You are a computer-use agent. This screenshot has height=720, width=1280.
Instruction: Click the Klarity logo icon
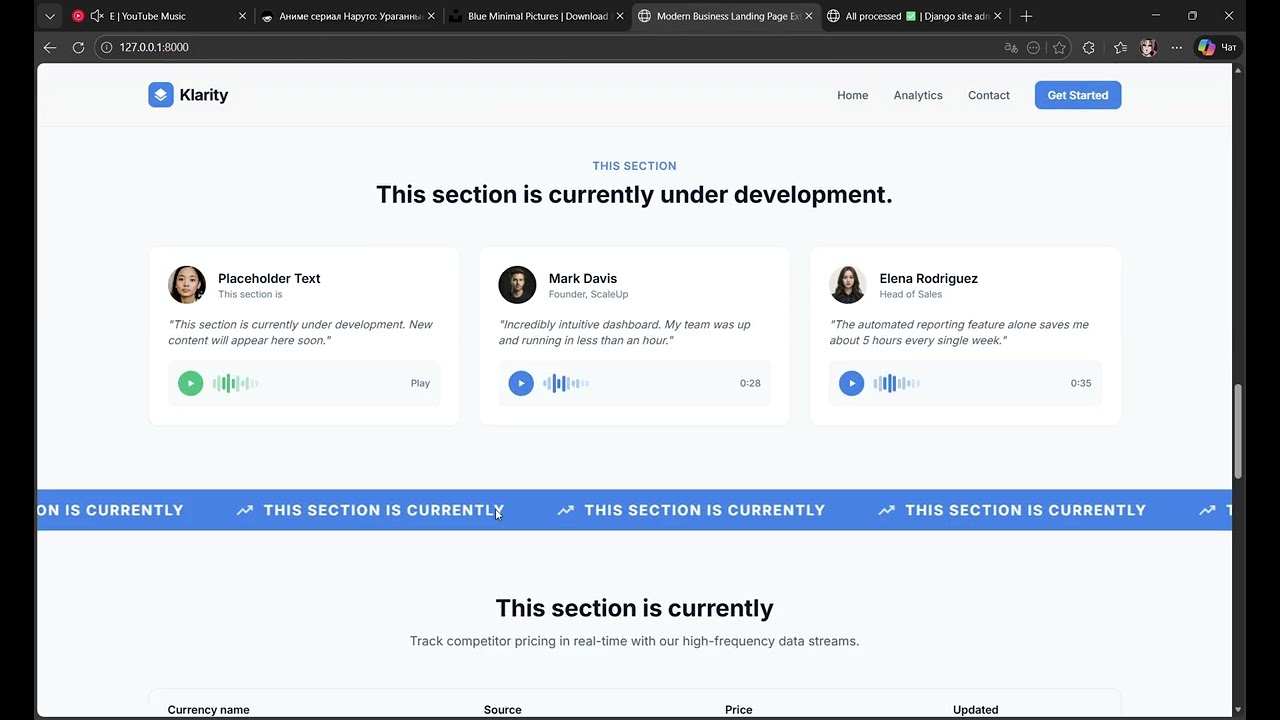(x=161, y=95)
